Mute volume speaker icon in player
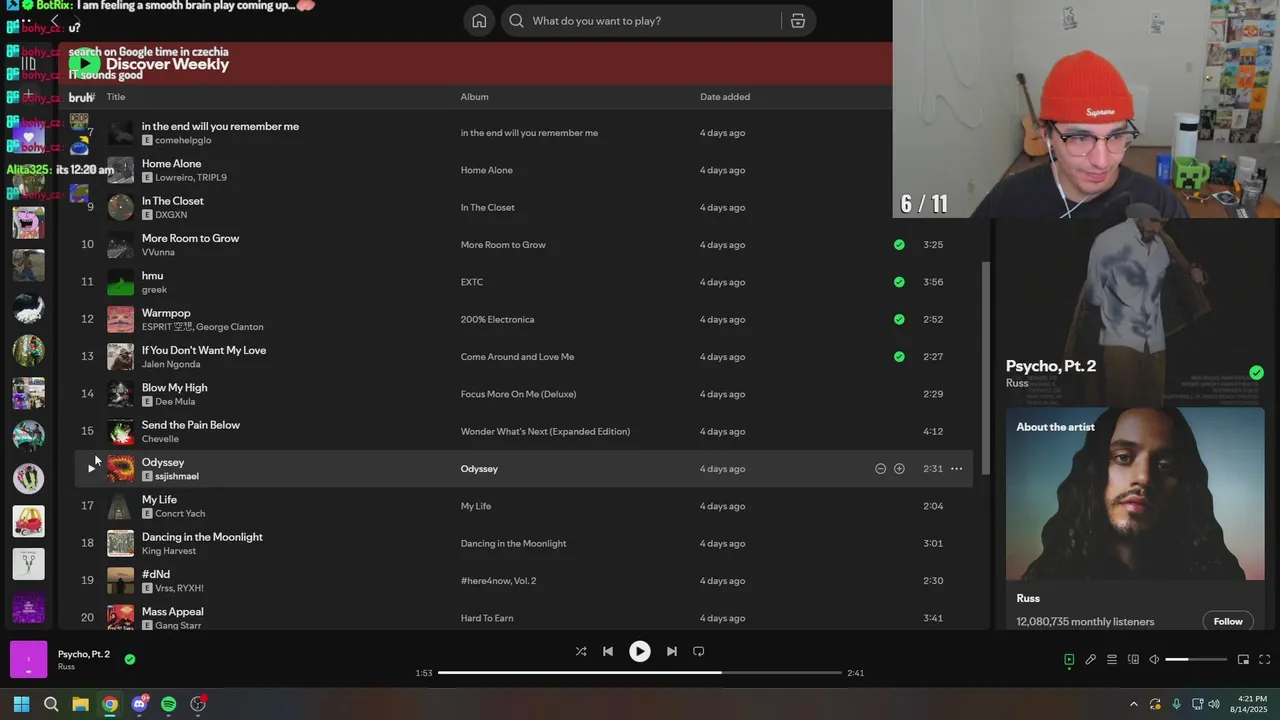 pyautogui.click(x=1154, y=660)
